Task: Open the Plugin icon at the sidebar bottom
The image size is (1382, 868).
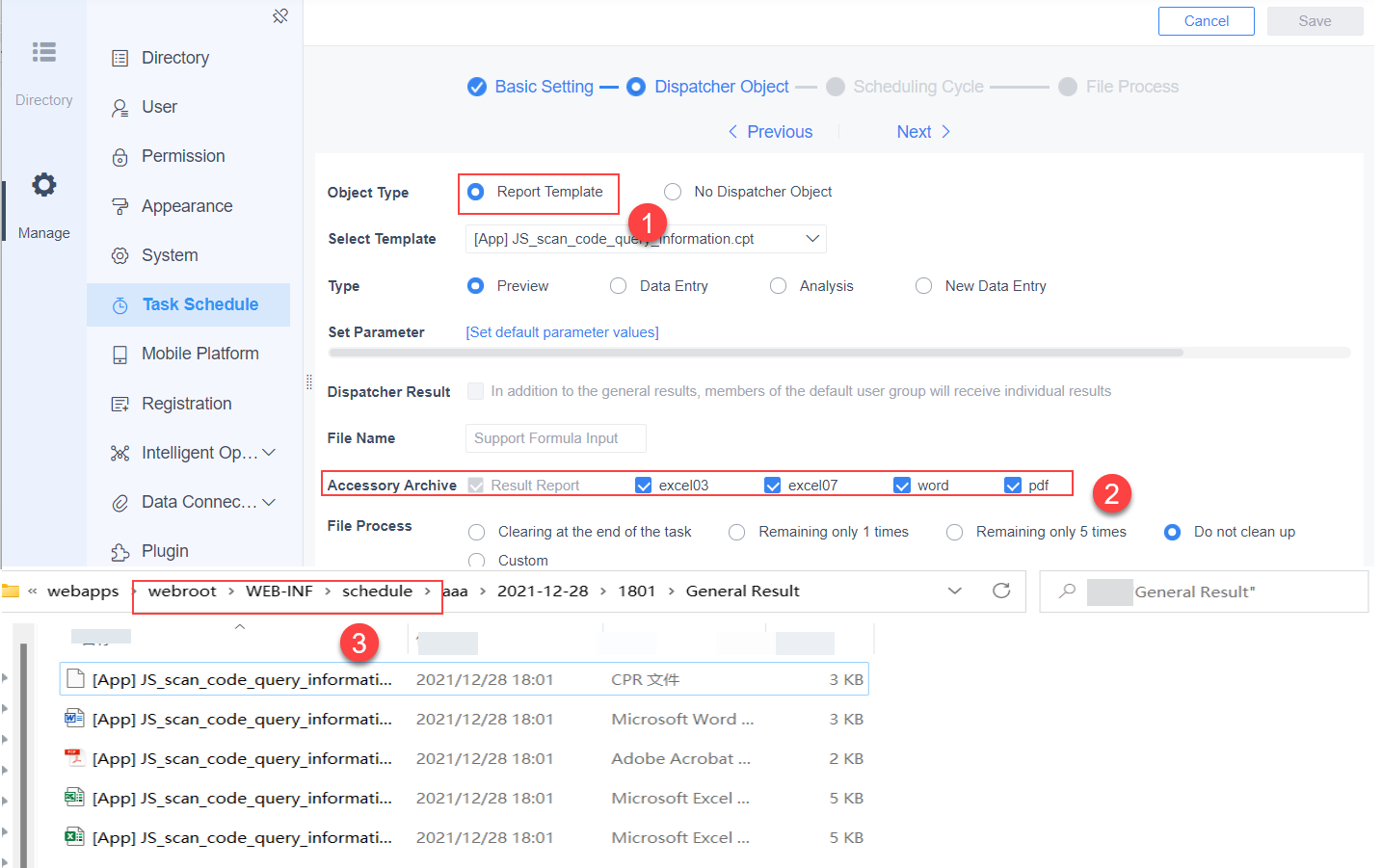Action: [x=120, y=550]
